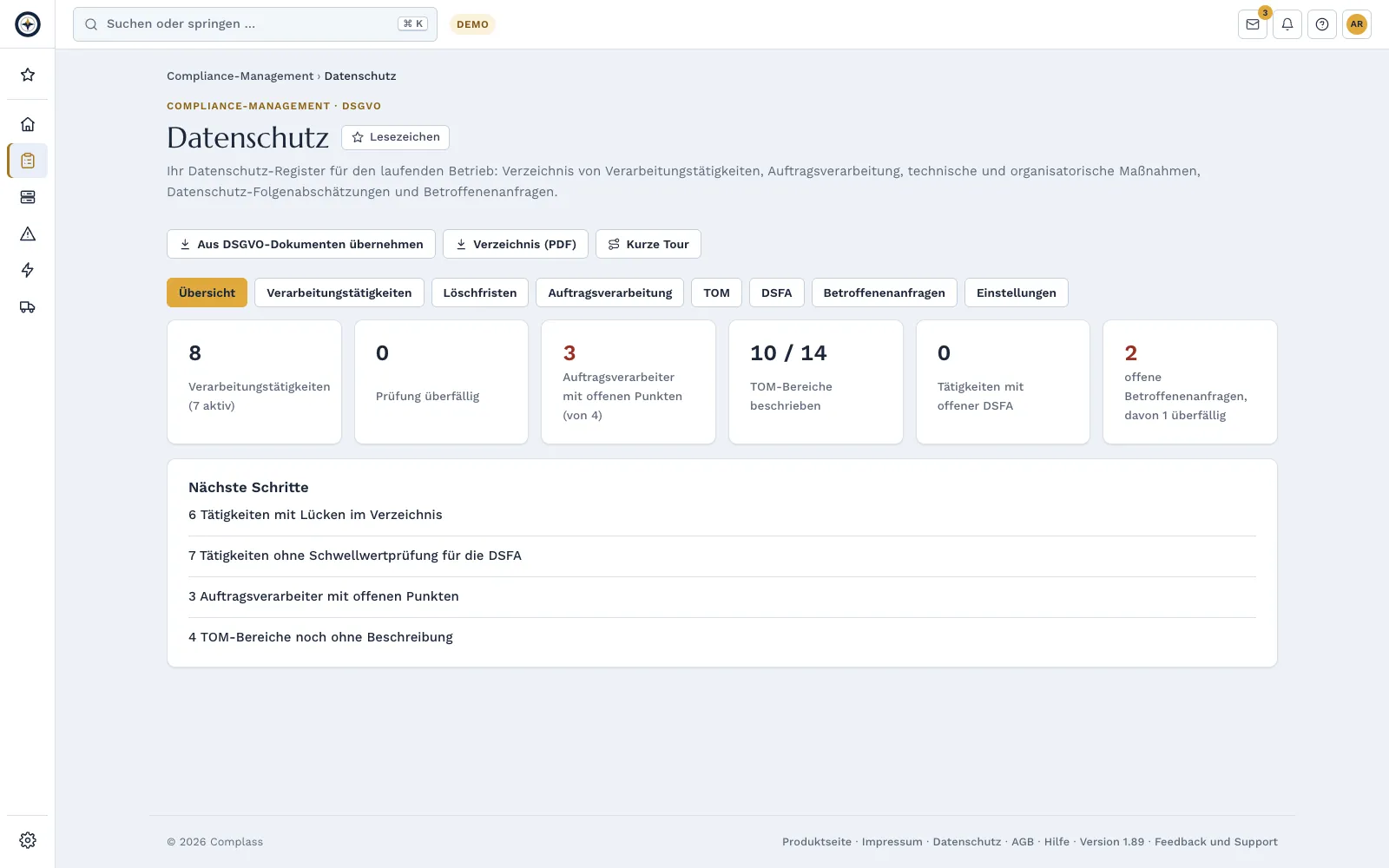Screen dimensions: 1389x868
Task: Go to home icon in sidebar
Action: coord(28,124)
